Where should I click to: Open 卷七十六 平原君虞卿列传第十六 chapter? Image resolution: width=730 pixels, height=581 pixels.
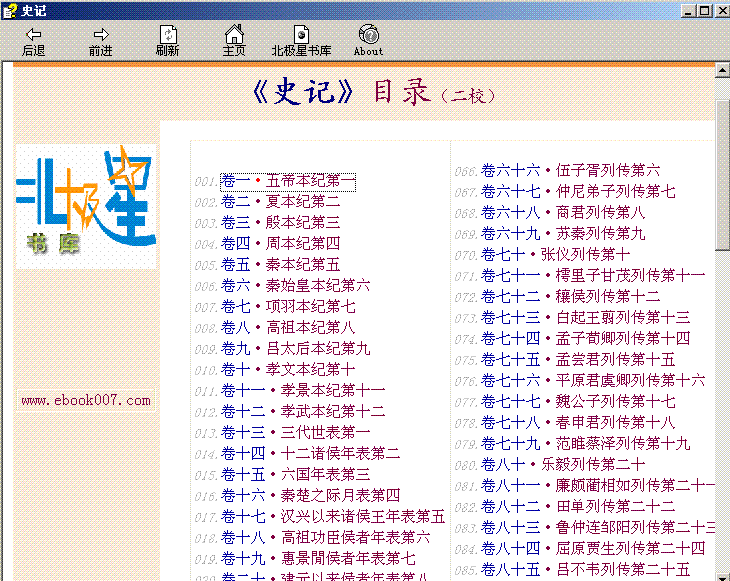coord(593,380)
